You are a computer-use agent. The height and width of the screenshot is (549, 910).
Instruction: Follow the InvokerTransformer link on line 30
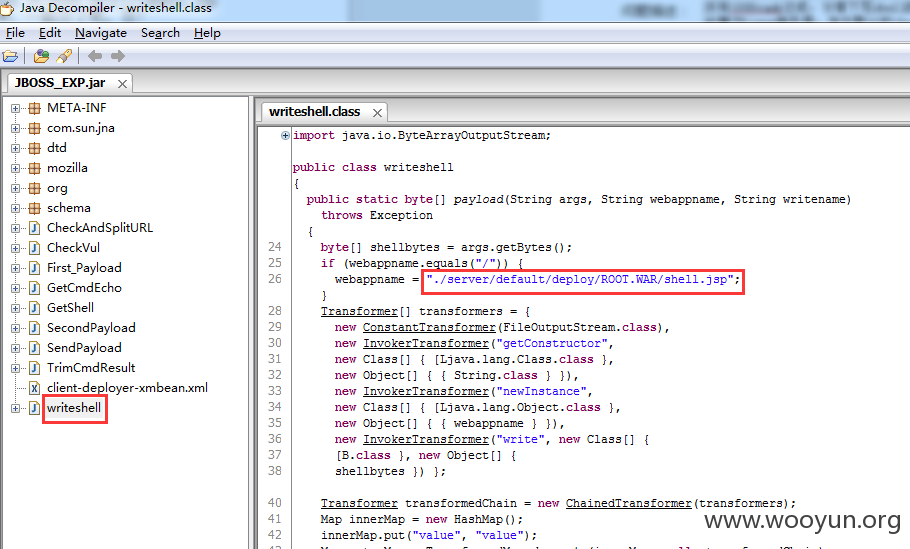click(x=426, y=344)
